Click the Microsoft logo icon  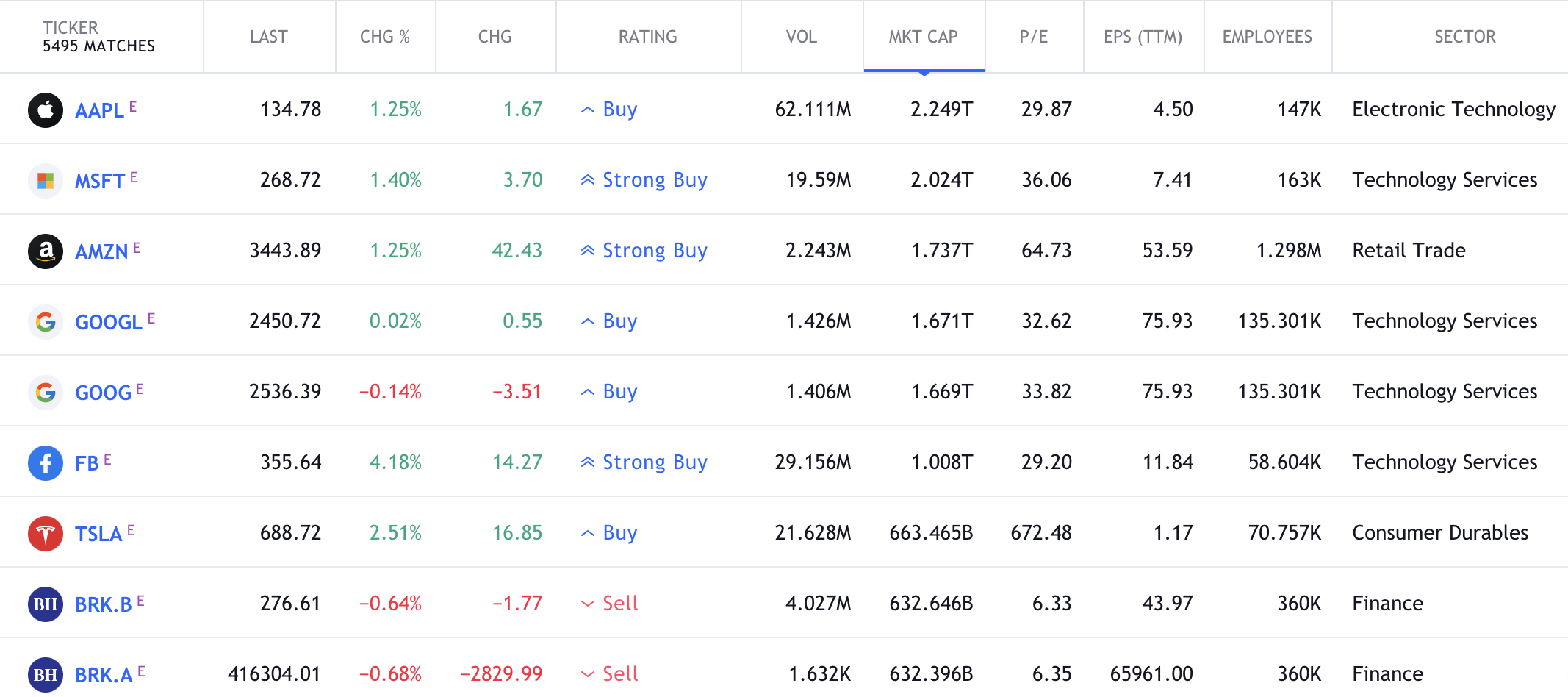(46, 181)
